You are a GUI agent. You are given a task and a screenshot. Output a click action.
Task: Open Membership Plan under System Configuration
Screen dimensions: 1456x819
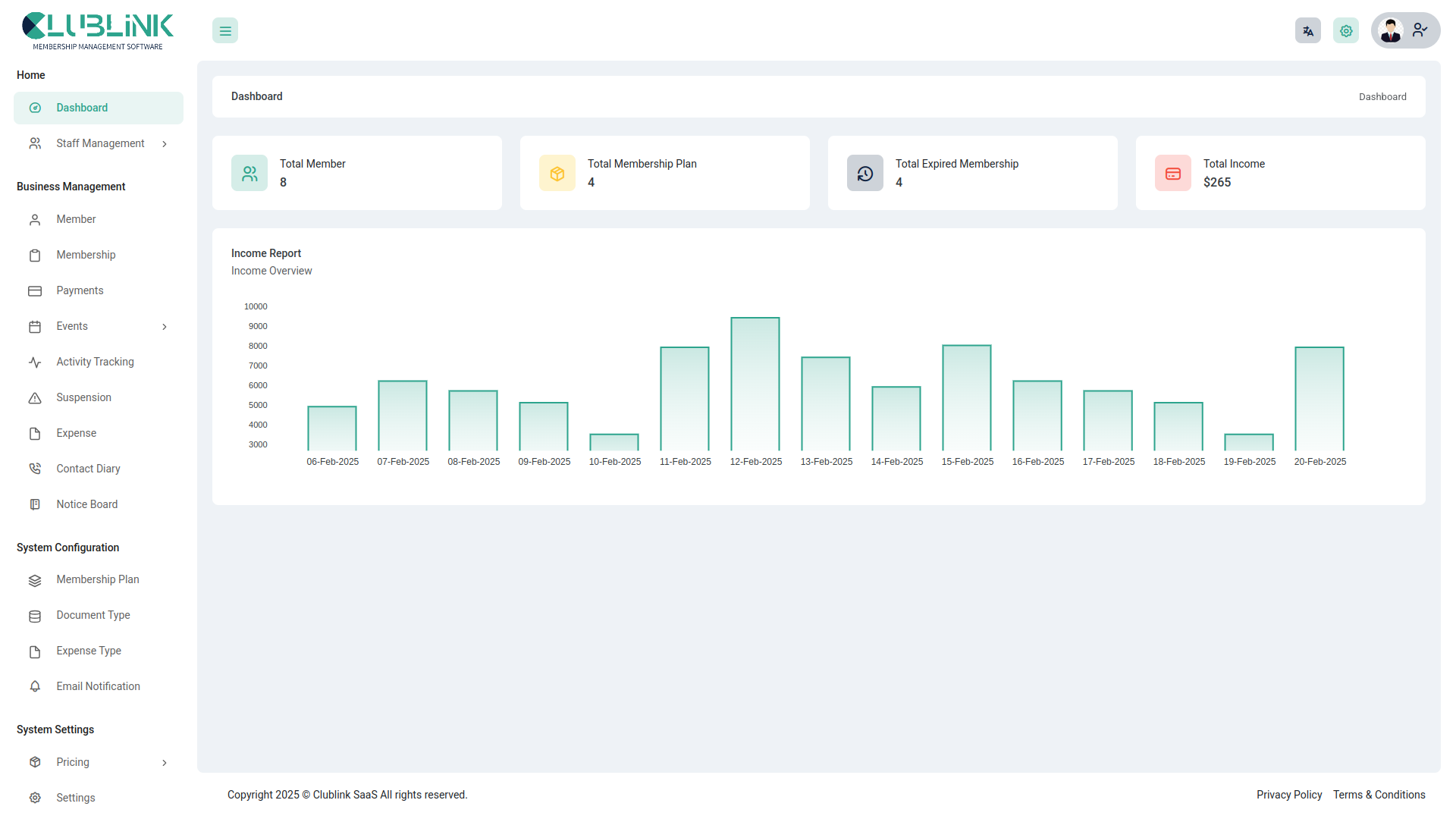point(97,579)
